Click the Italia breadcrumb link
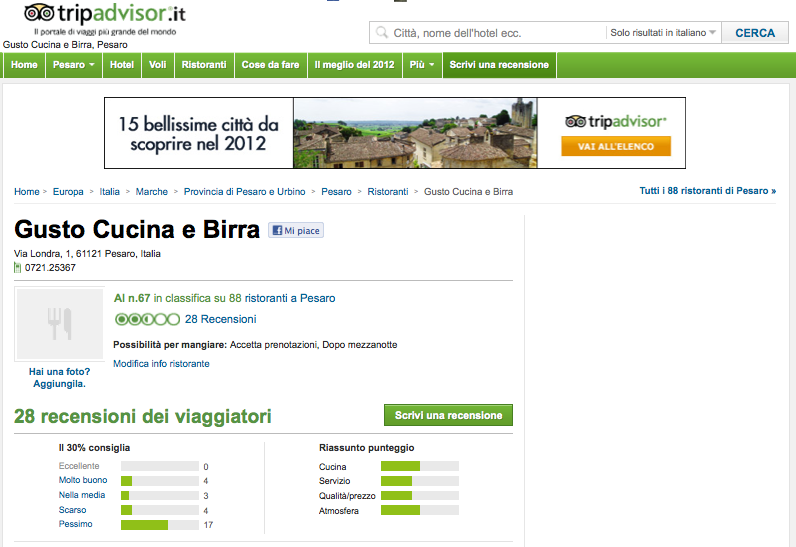This screenshot has height=547, width=796. click(110, 192)
